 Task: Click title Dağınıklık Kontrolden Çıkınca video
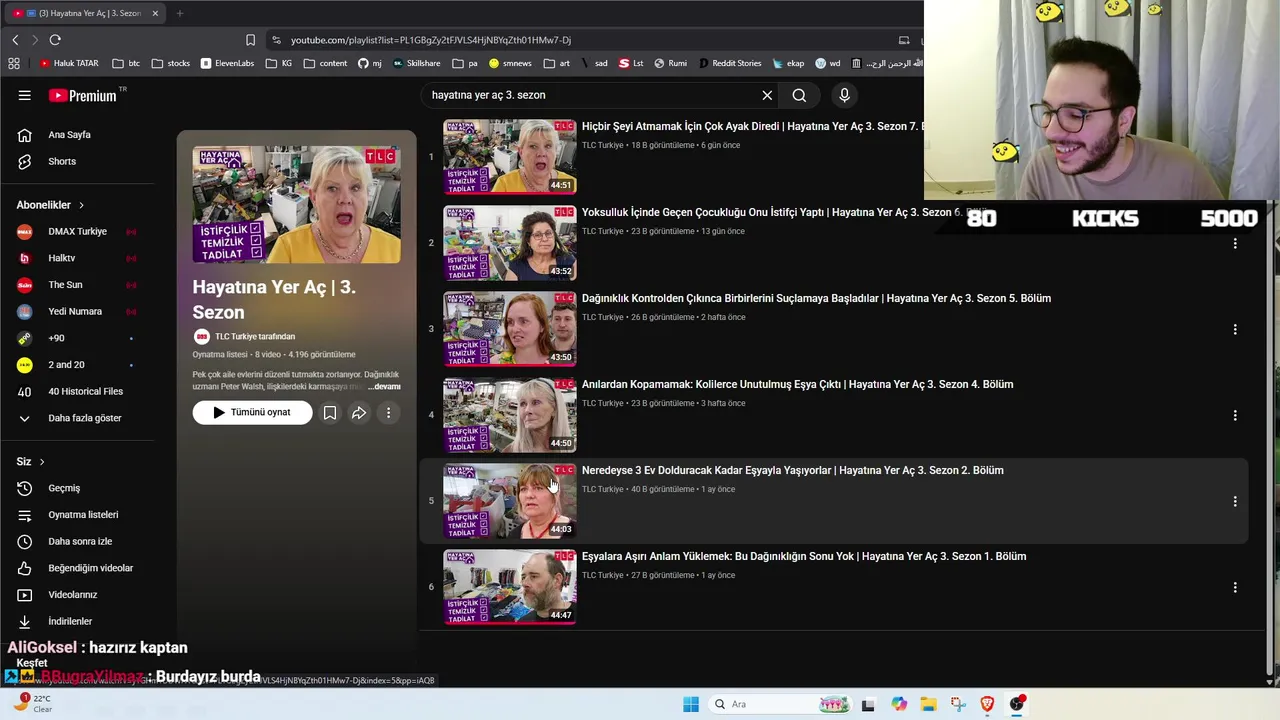coord(816,298)
